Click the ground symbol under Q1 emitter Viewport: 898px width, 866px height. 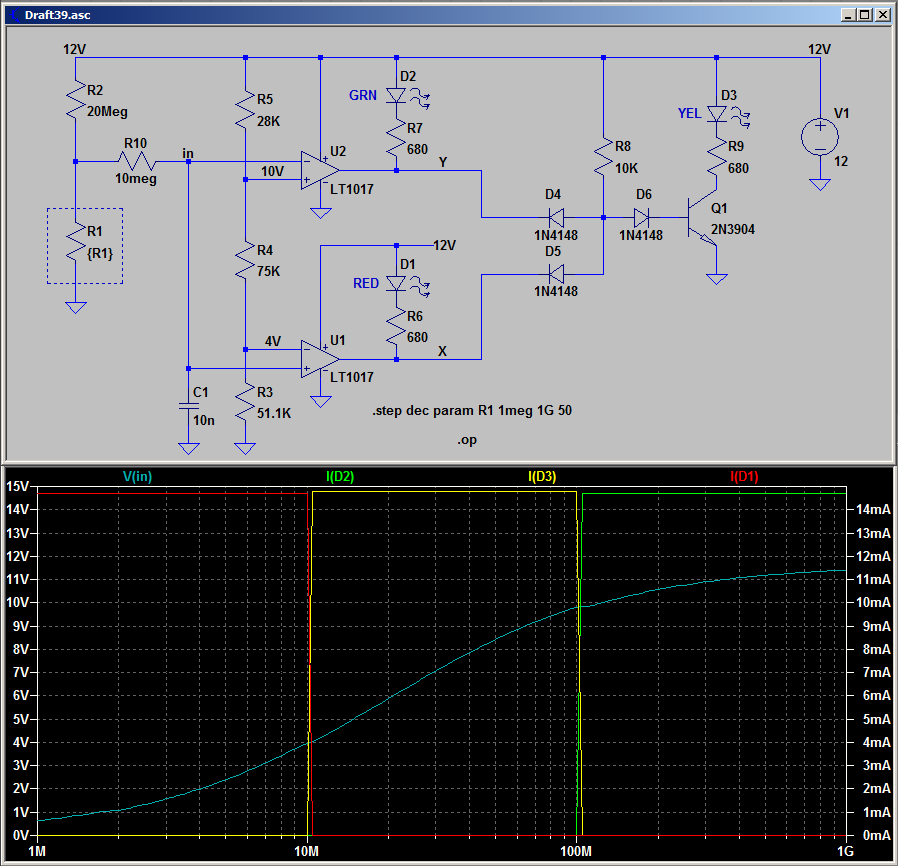(x=716, y=279)
